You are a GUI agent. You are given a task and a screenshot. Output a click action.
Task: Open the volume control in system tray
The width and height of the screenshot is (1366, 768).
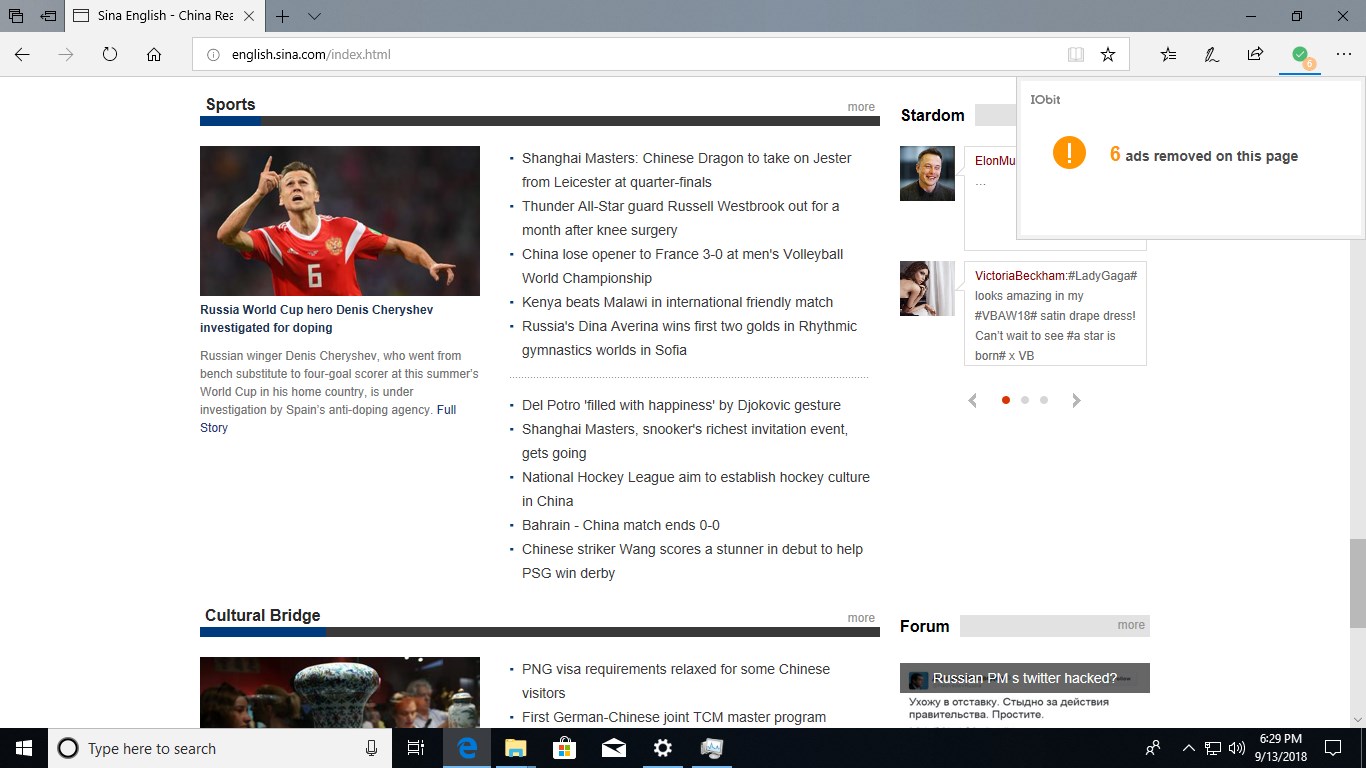coord(1237,748)
